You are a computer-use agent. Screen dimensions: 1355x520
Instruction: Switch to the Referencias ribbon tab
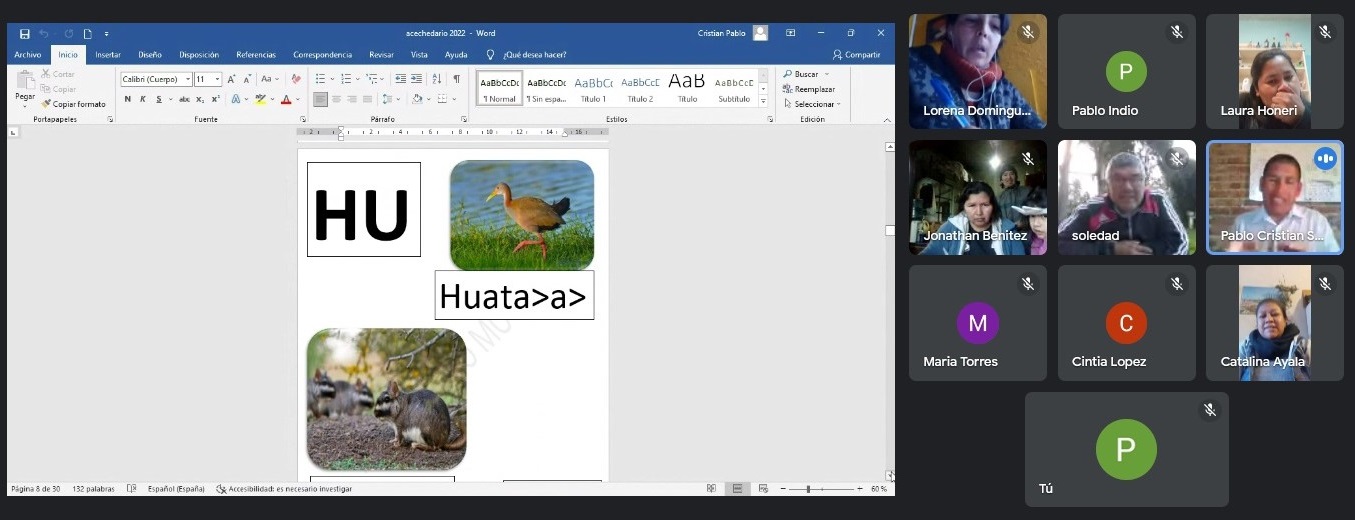click(x=256, y=55)
